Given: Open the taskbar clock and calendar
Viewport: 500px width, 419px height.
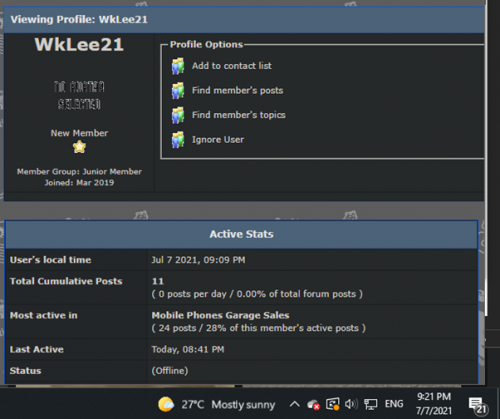Looking at the screenshot, I should tap(434, 404).
